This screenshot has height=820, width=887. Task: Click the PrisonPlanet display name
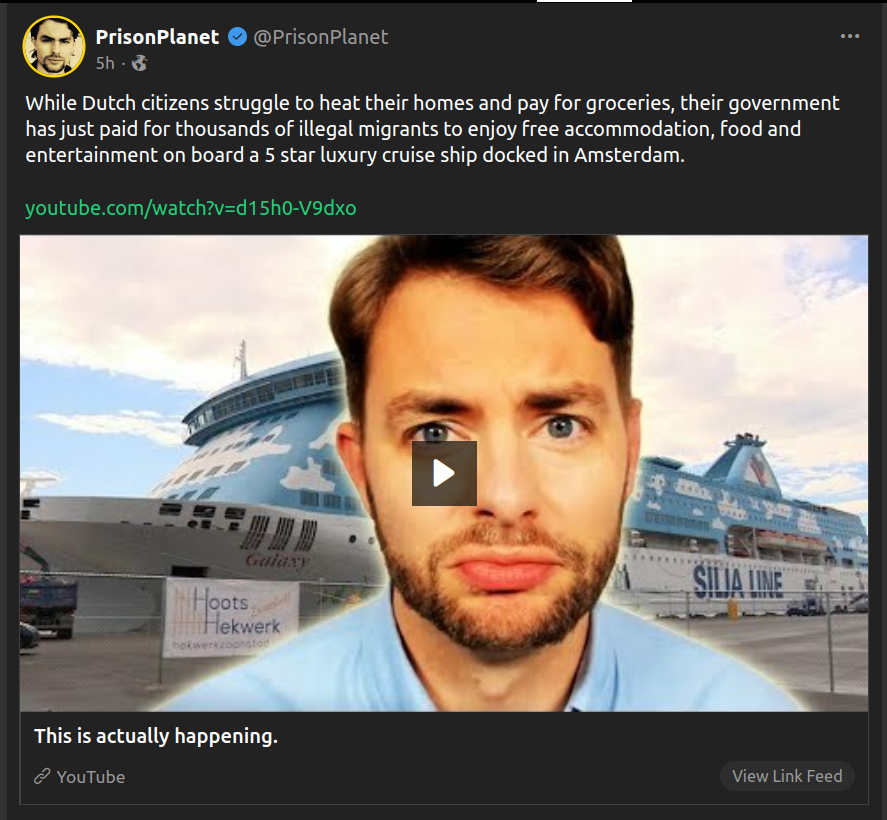coord(157,37)
